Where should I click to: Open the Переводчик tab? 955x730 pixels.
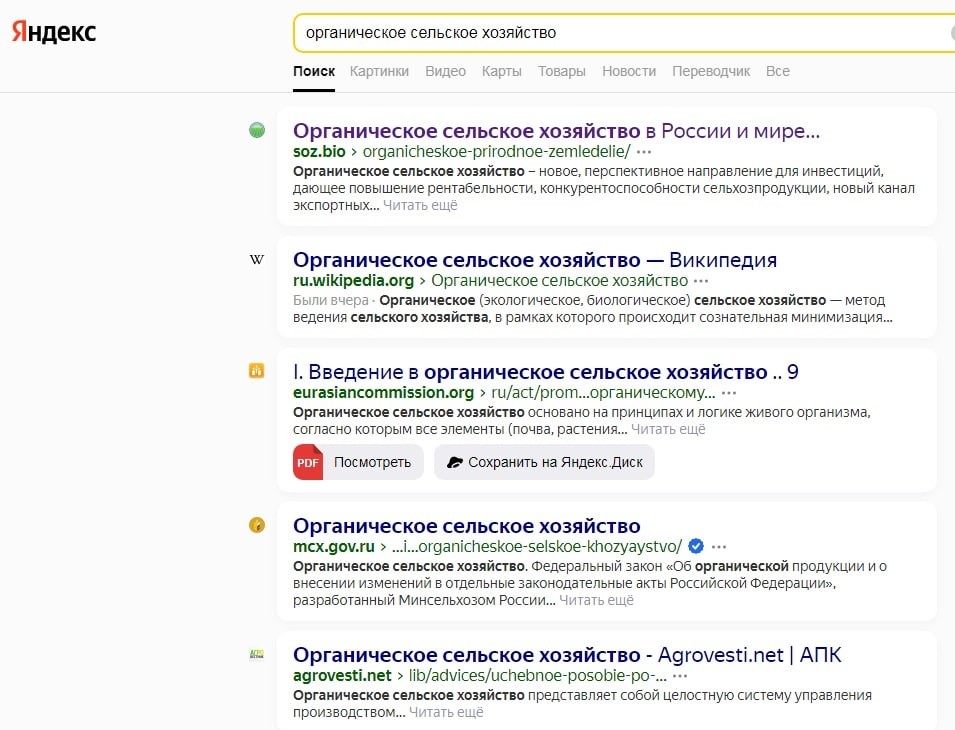[x=711, y=71]
